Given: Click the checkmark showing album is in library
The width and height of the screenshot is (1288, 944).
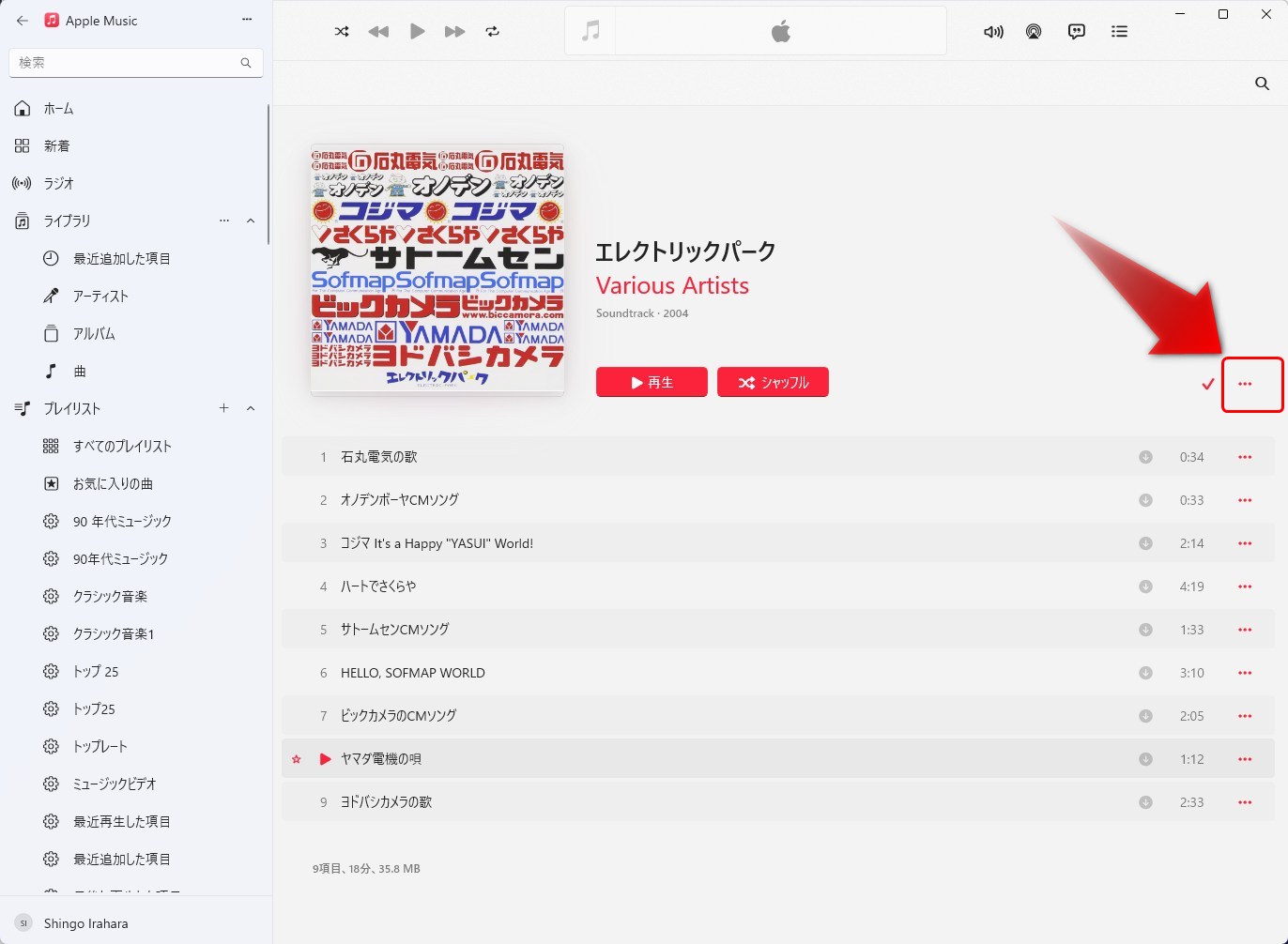Looking at the screenshot, I should (1208, 385).
